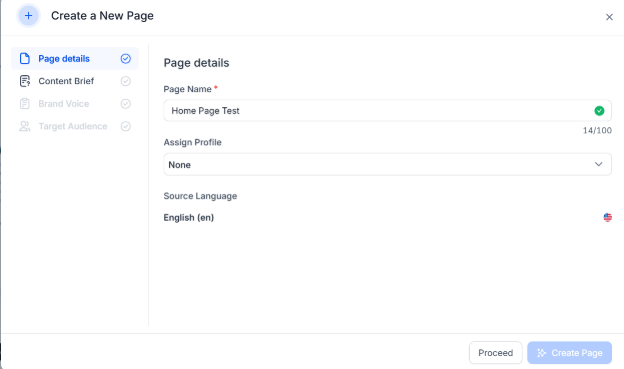The image size is (624, 369).
Task: Click the Page Name label
Action: pos(187,89)
